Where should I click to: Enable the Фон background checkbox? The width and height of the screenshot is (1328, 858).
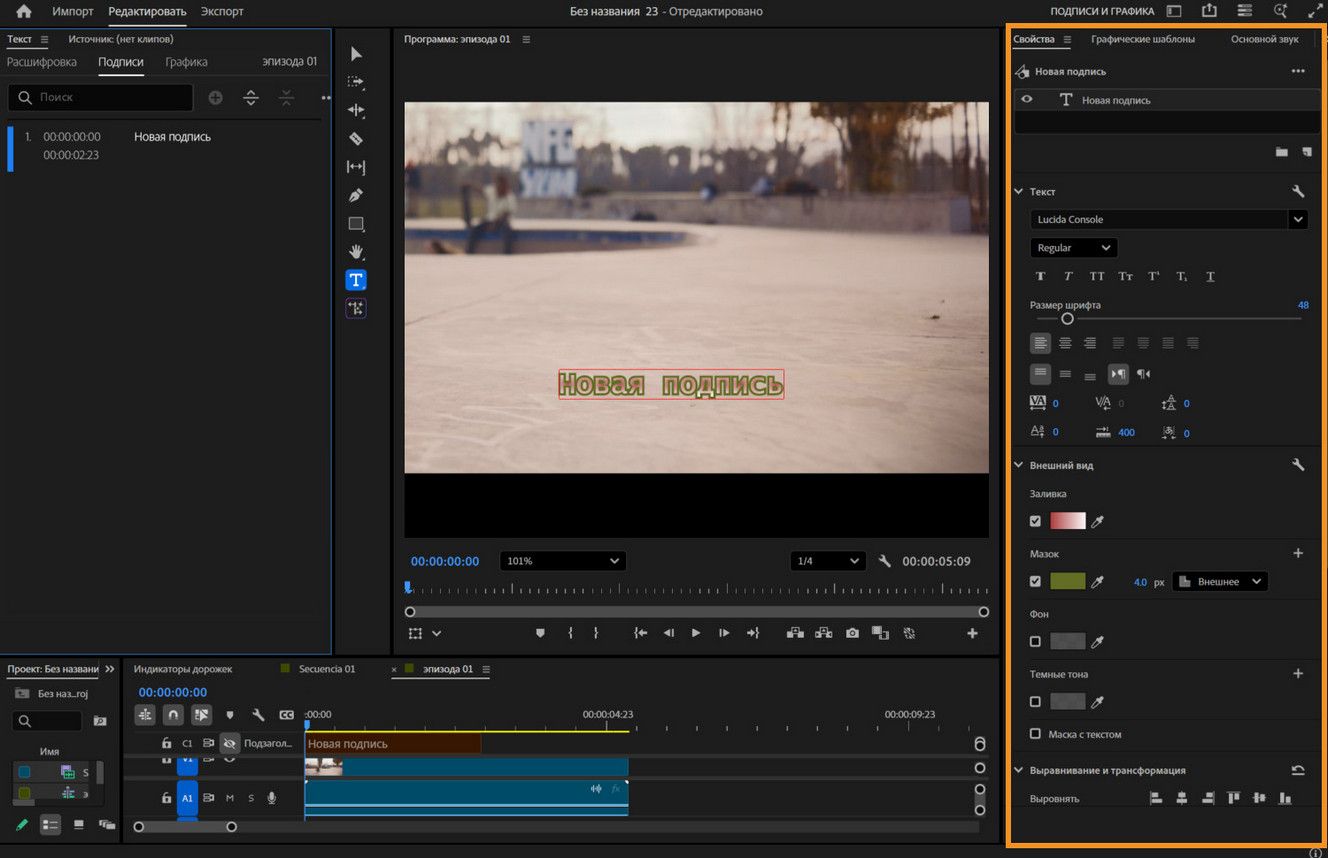(1037, 641)
